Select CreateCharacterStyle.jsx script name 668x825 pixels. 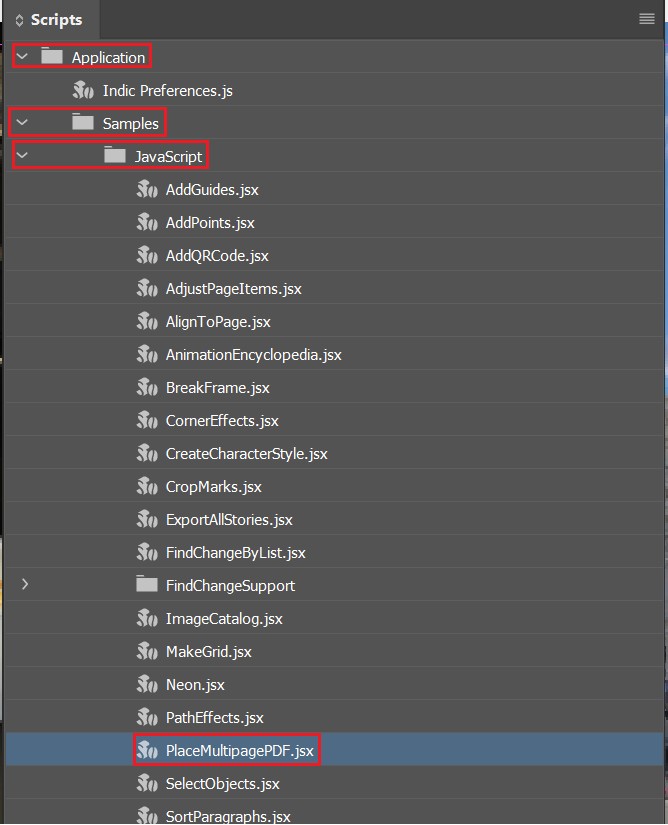pyautogui.click(x=247, y=454)
